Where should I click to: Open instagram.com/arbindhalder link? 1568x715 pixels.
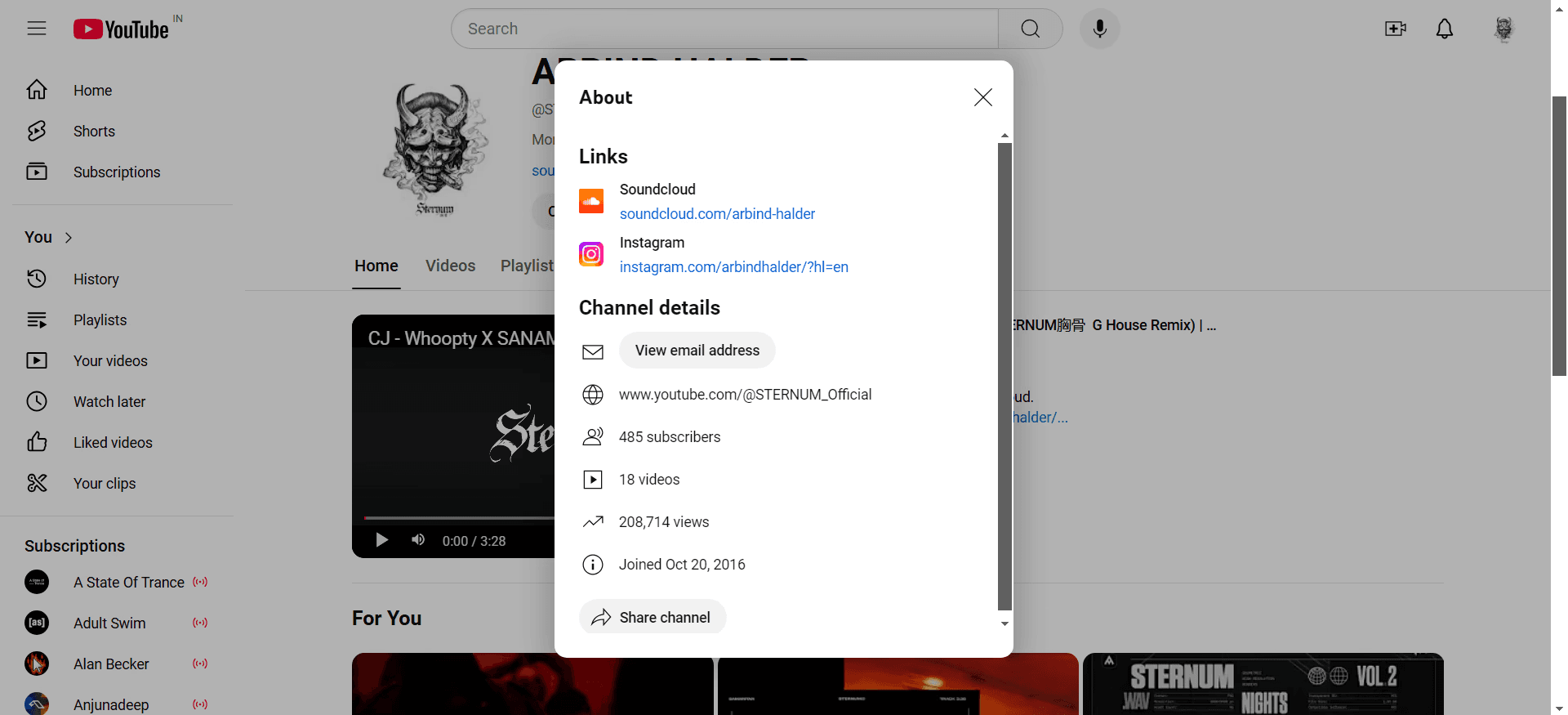[733, 266]
